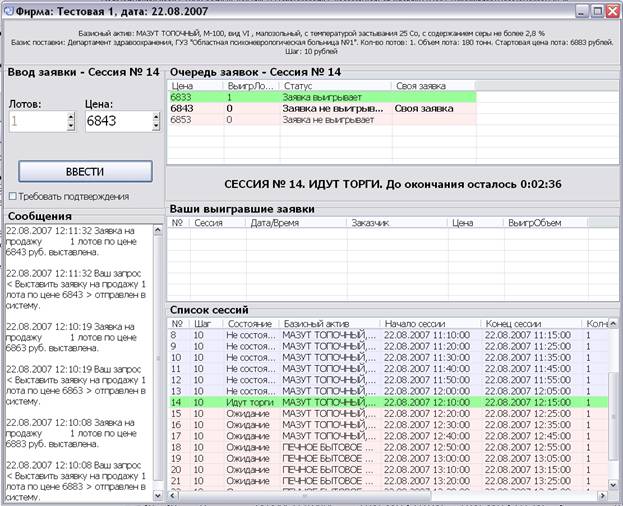The height and width of the screenshot is (506, 623).
Task: Select the winning bid row priced 6833
Action: pos(321,97)
